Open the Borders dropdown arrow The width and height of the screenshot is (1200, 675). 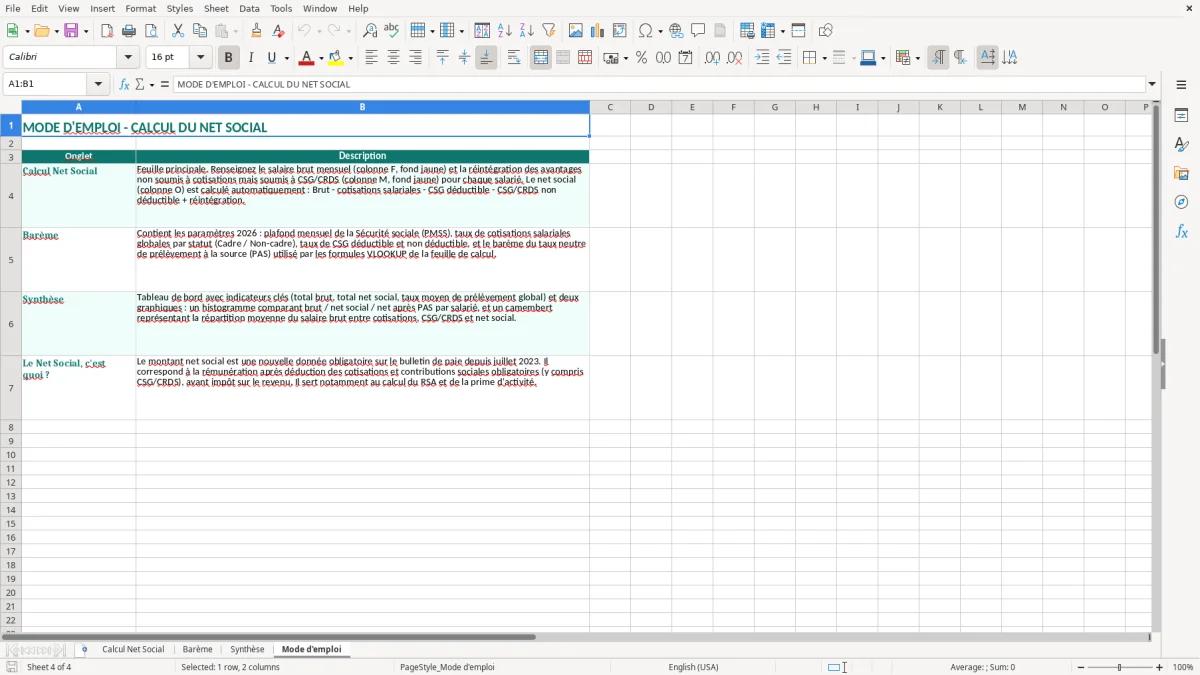point(824,58)
